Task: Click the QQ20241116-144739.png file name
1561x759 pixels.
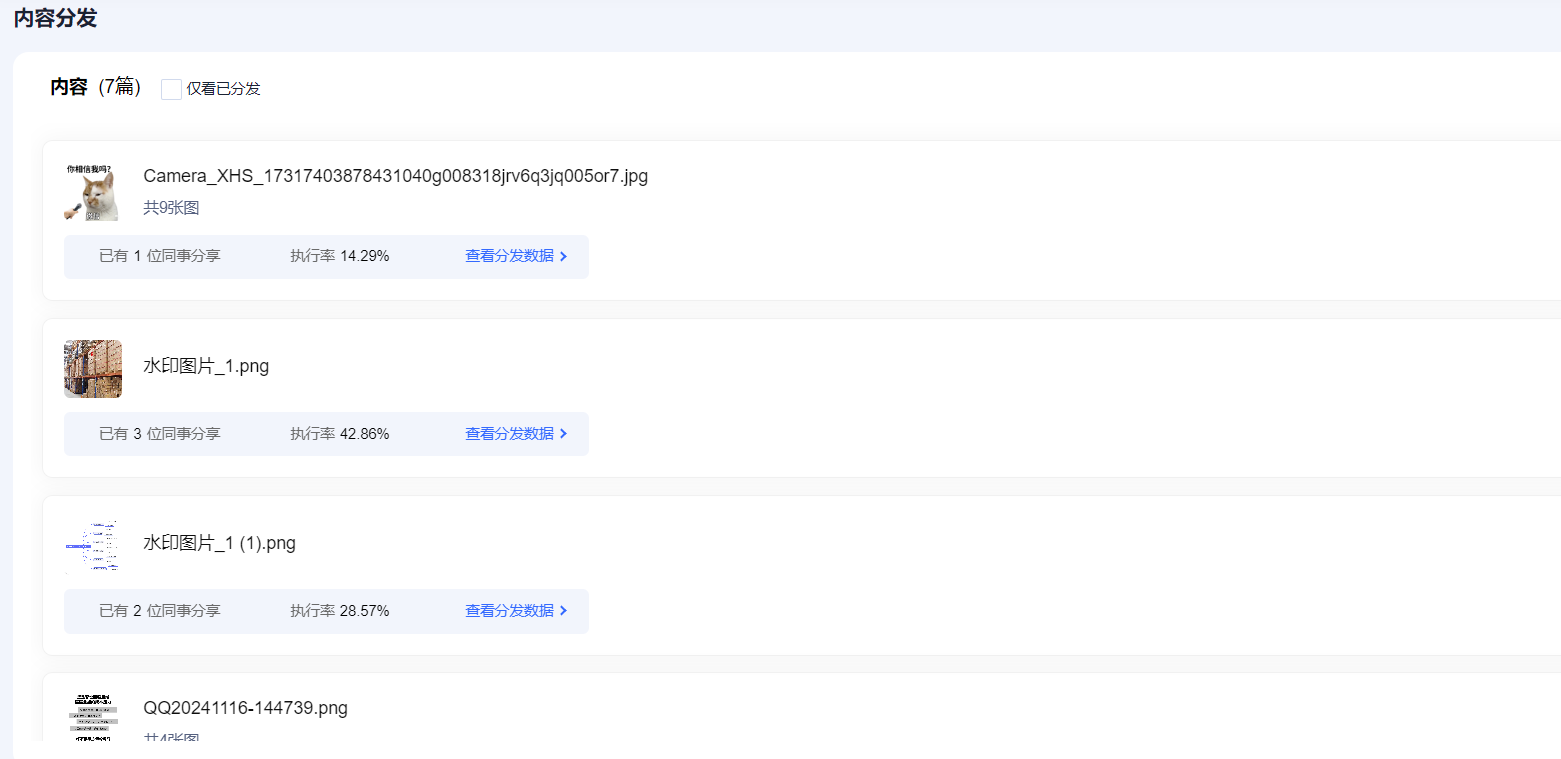Action: click(245, 708)
